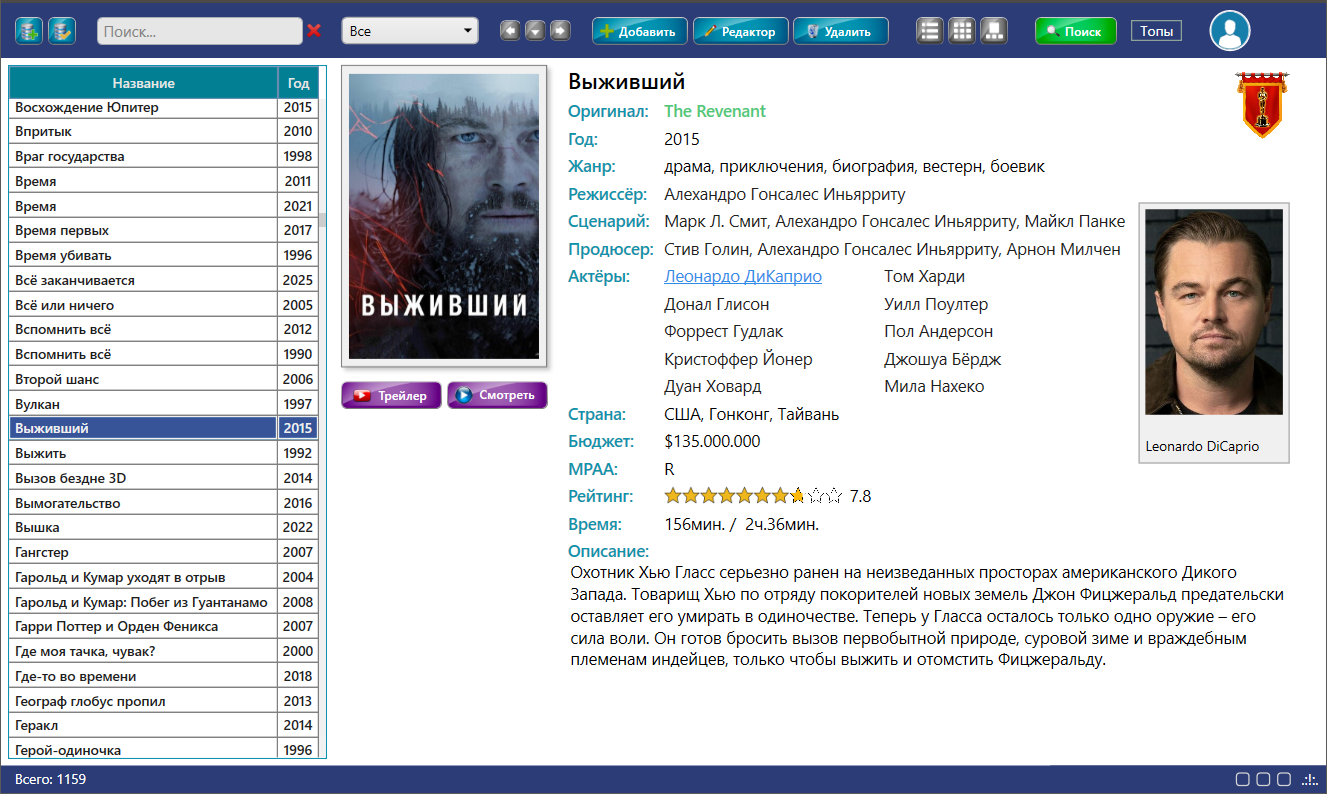The width and height of the screenshot is (1327, 794).
Task: Open the user profile avatar
Action: 1230,31
